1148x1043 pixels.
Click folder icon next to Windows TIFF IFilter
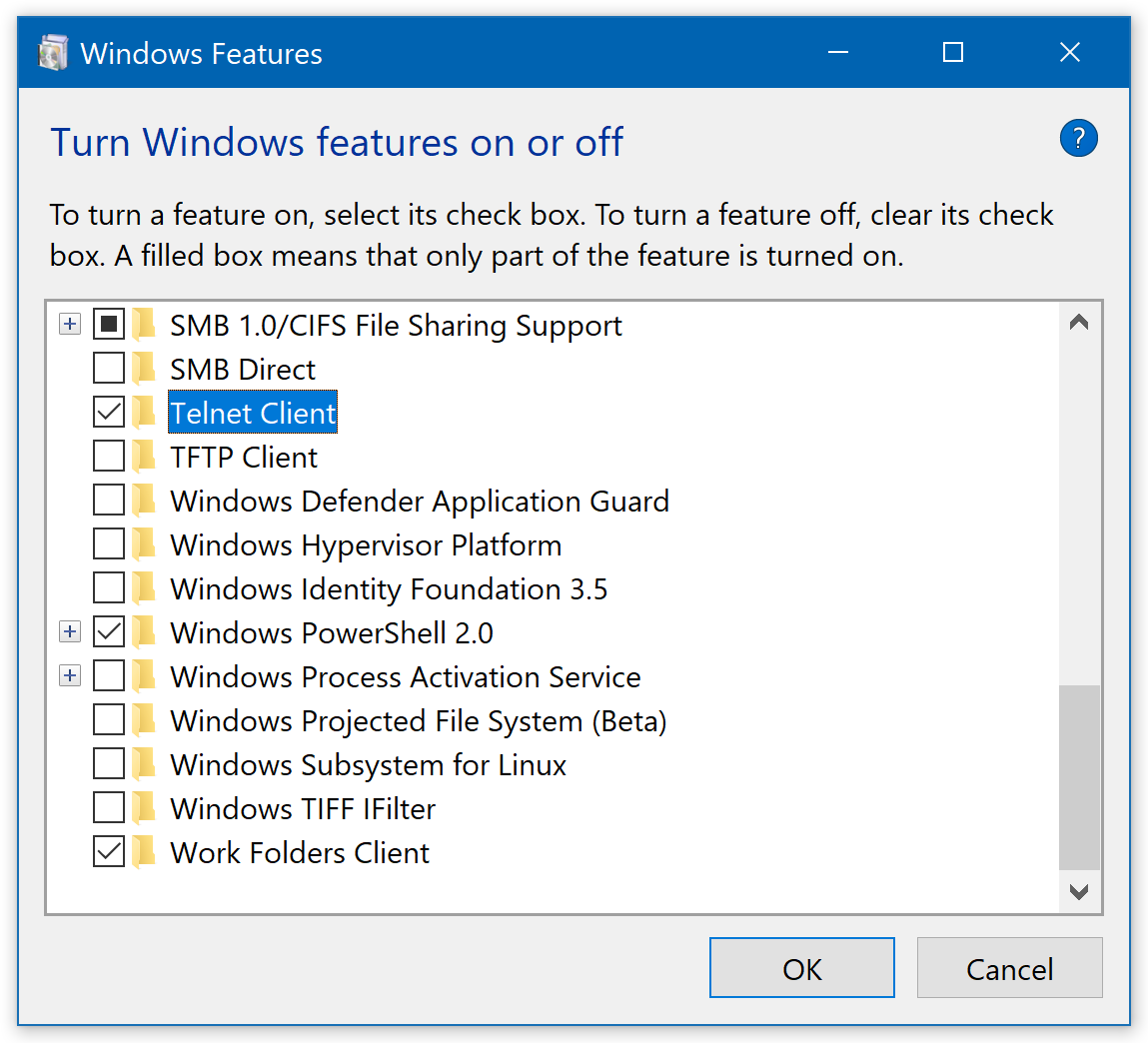pos(145,808)
